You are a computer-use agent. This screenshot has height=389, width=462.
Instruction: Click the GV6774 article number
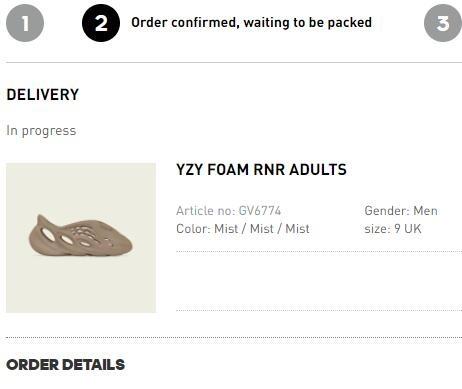pyautogui.click(x=260, y=211)
